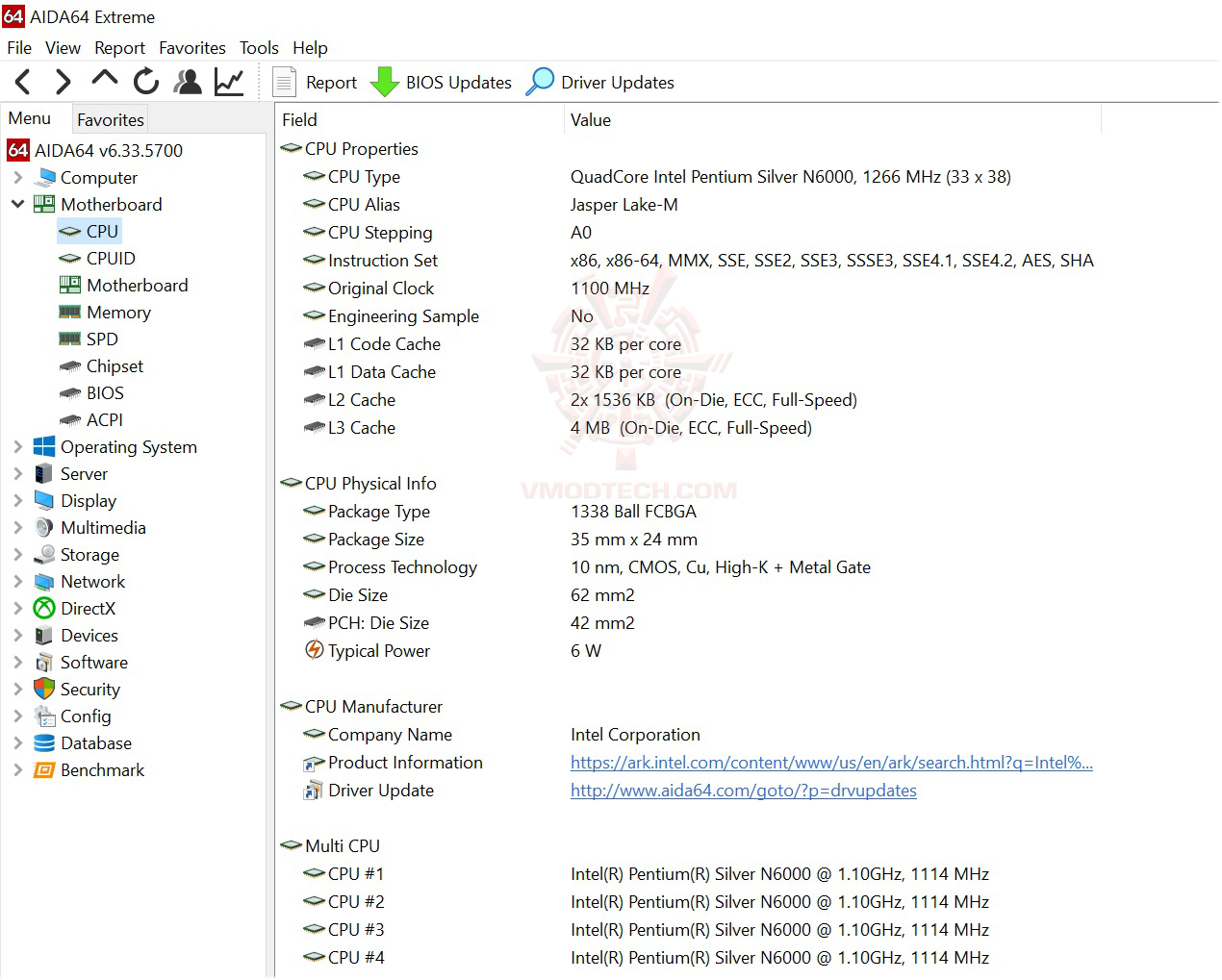Open the Tools menu
This screenshot has width=1222, height=980.
pos(259,48)
